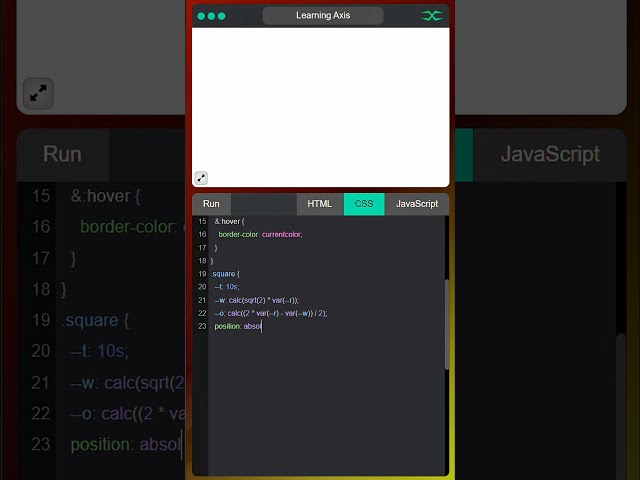Click the --o: calc line 22 code
Screen dimensions: 640x480
tap(271, 313)
